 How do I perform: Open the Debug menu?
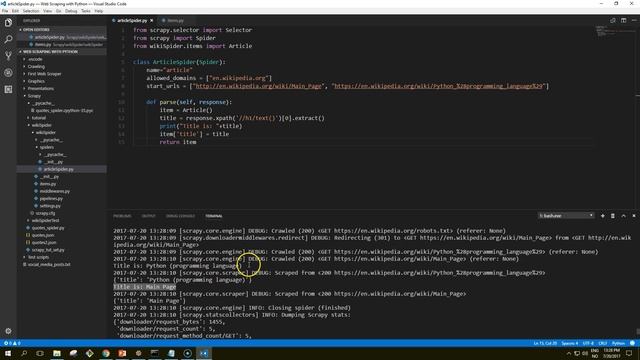71,11
